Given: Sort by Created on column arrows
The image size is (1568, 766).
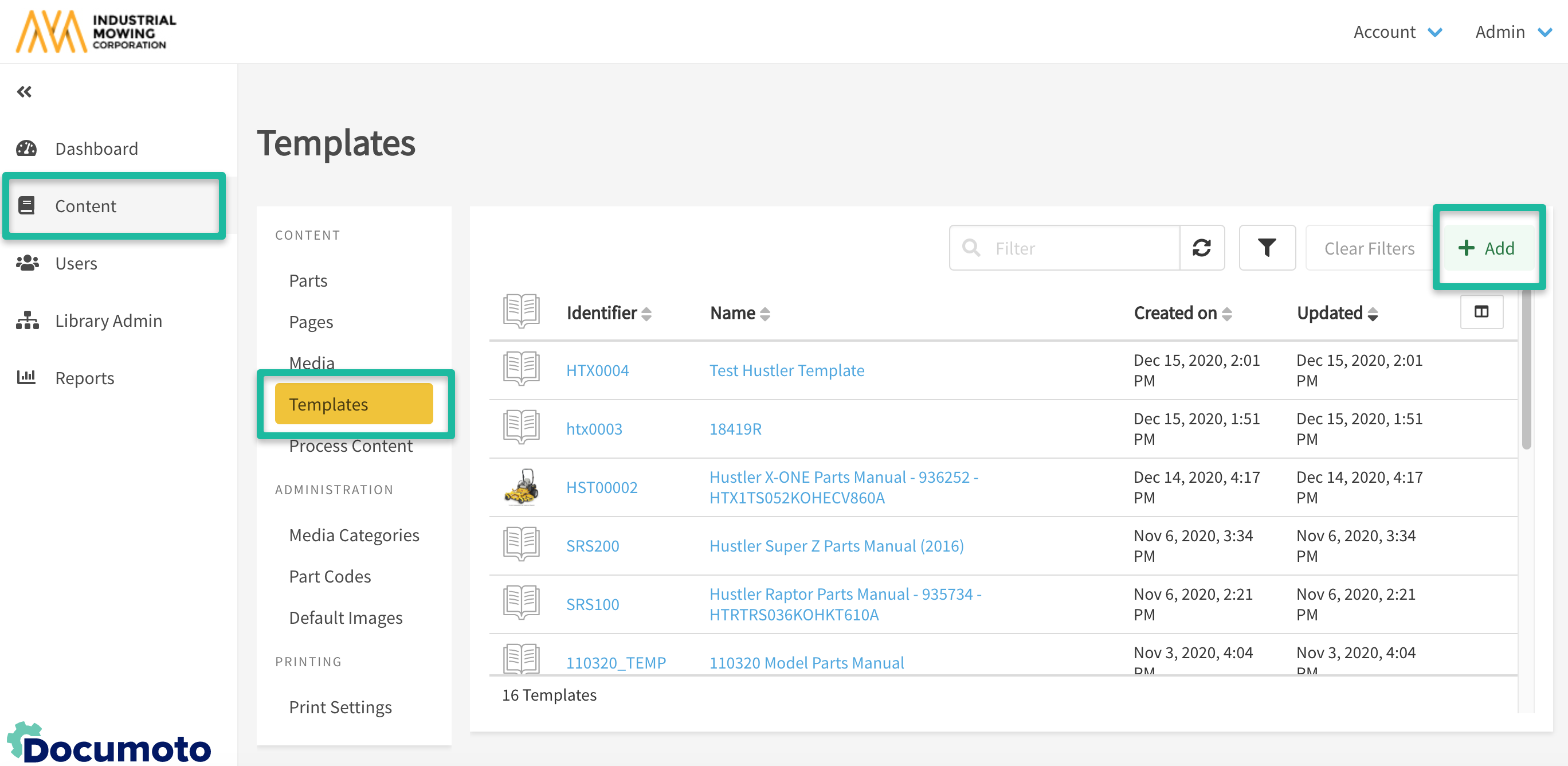Looking at the screenshot, I should [x=1227, y=314].
